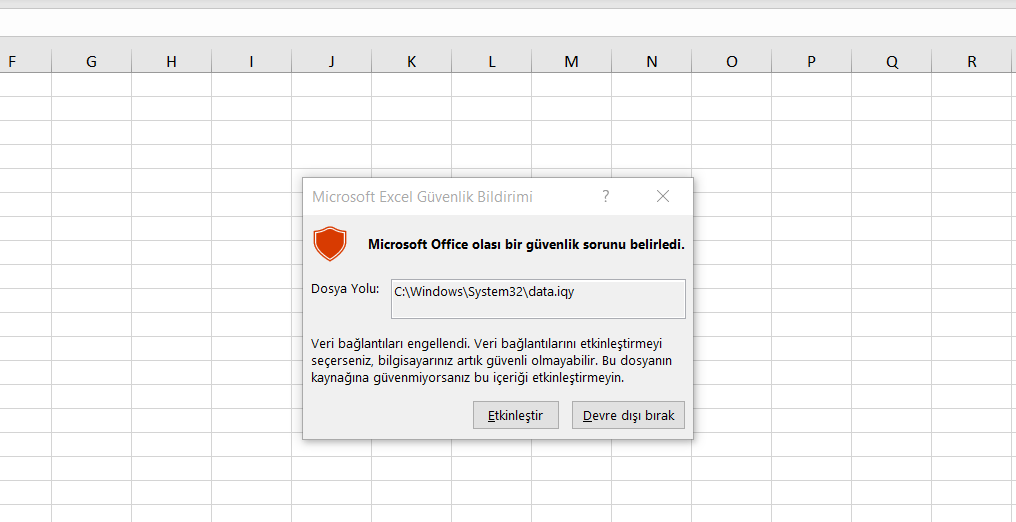
Task: Click the orange security shield icon
Action: click(330, 244)
